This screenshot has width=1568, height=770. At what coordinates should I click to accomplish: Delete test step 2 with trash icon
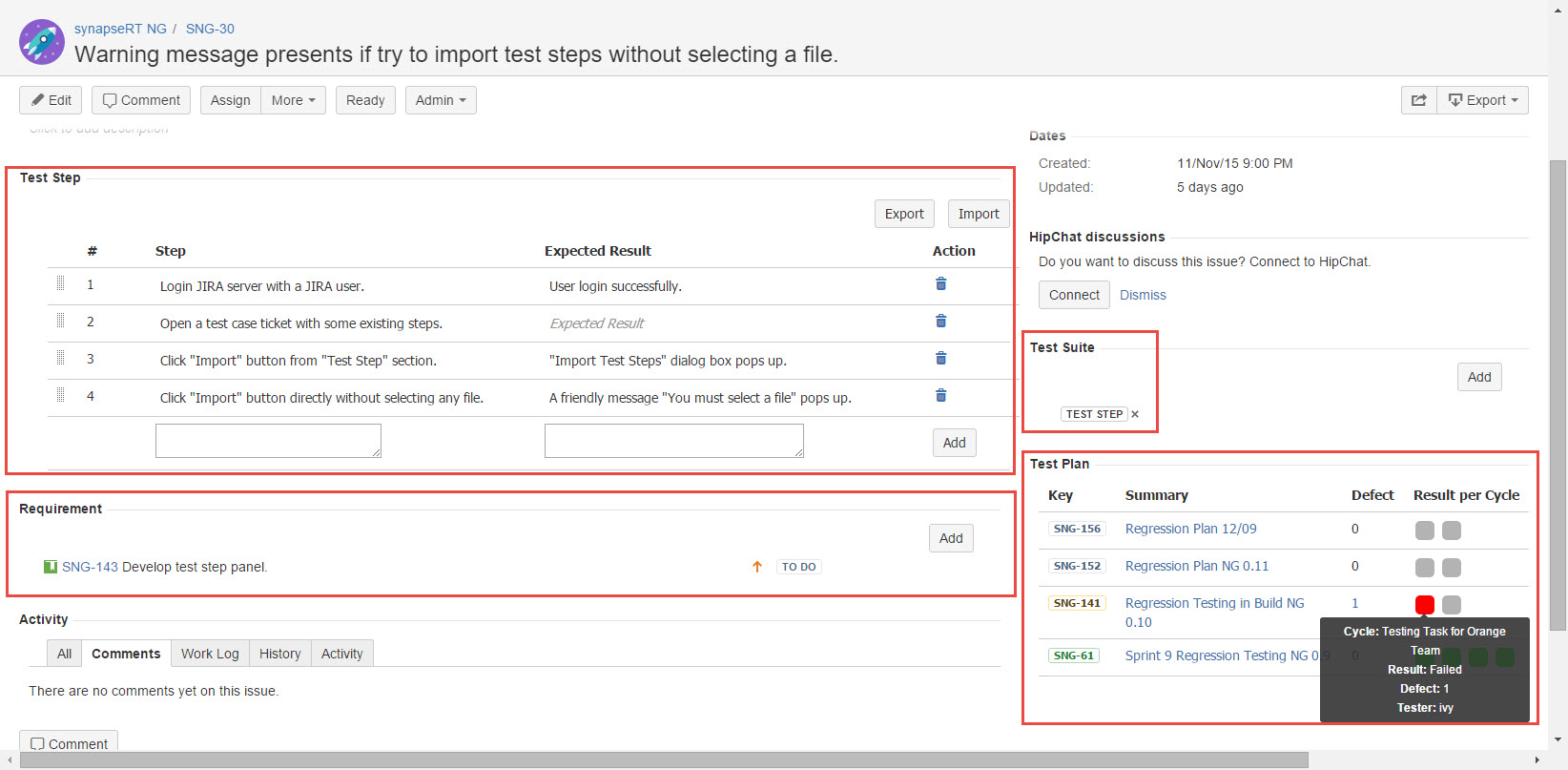(x=940, y=321)
